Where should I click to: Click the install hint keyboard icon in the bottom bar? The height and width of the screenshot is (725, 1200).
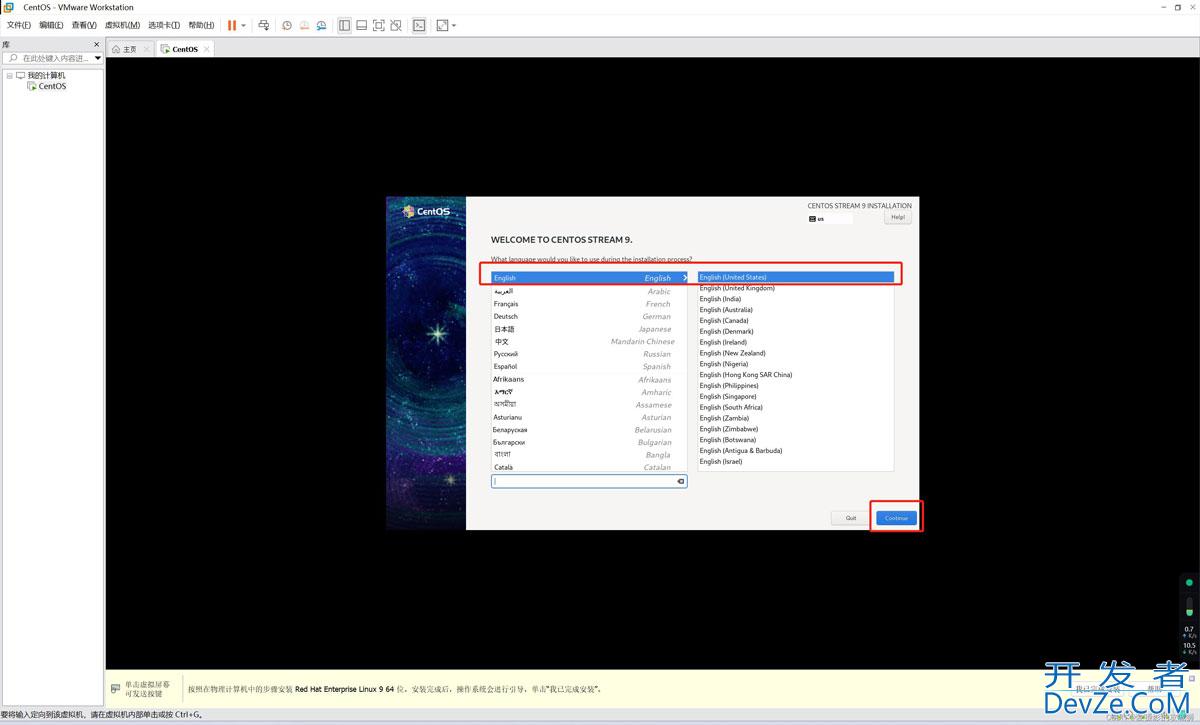[x=117, y=688]
